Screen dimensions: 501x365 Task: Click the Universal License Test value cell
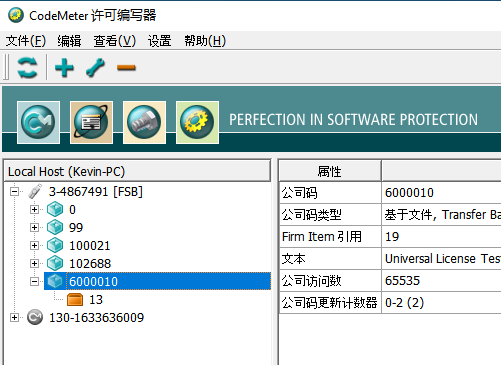[441, 259]
